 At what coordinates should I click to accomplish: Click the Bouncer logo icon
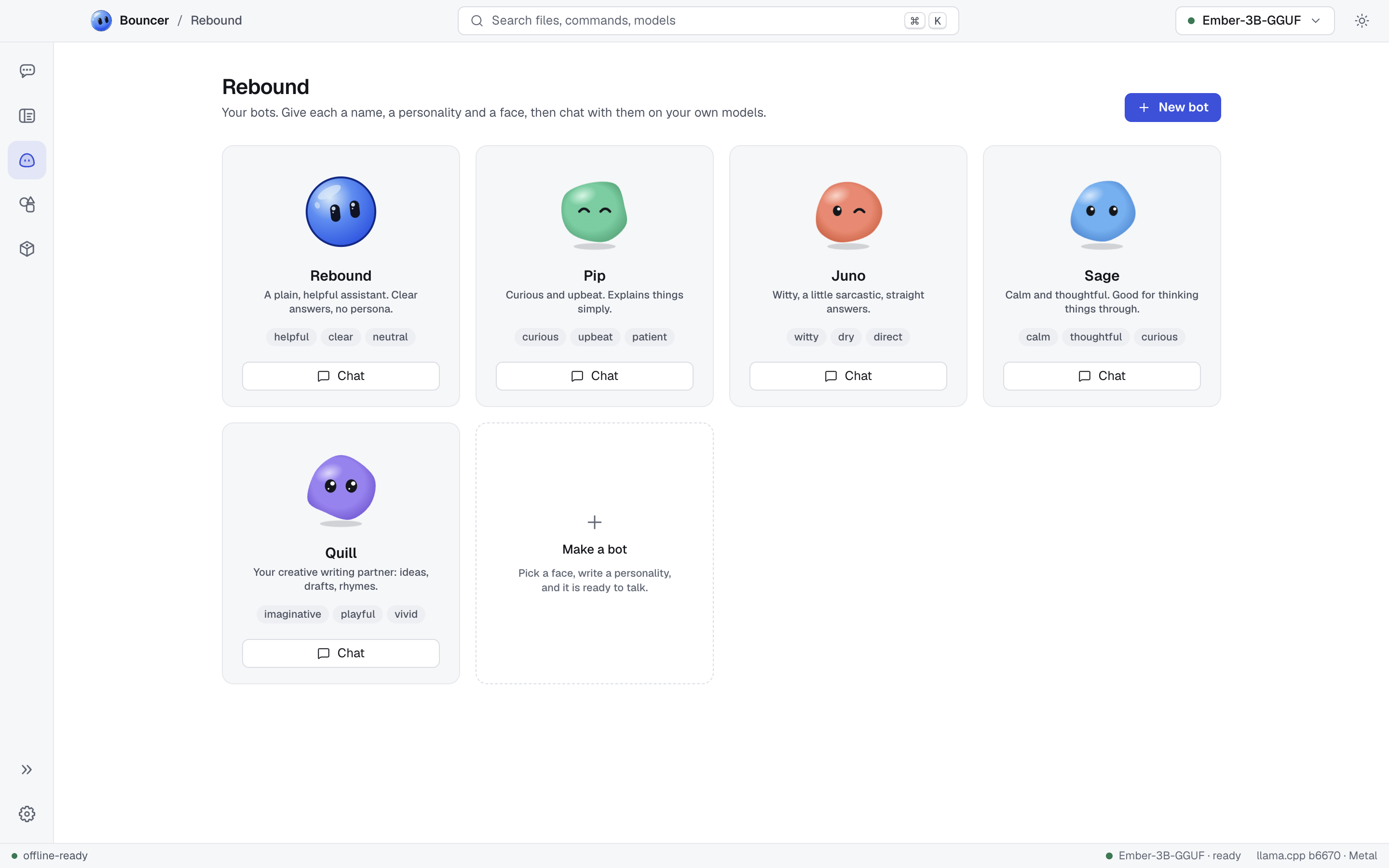pyautogui.click(x=101, y=21)
